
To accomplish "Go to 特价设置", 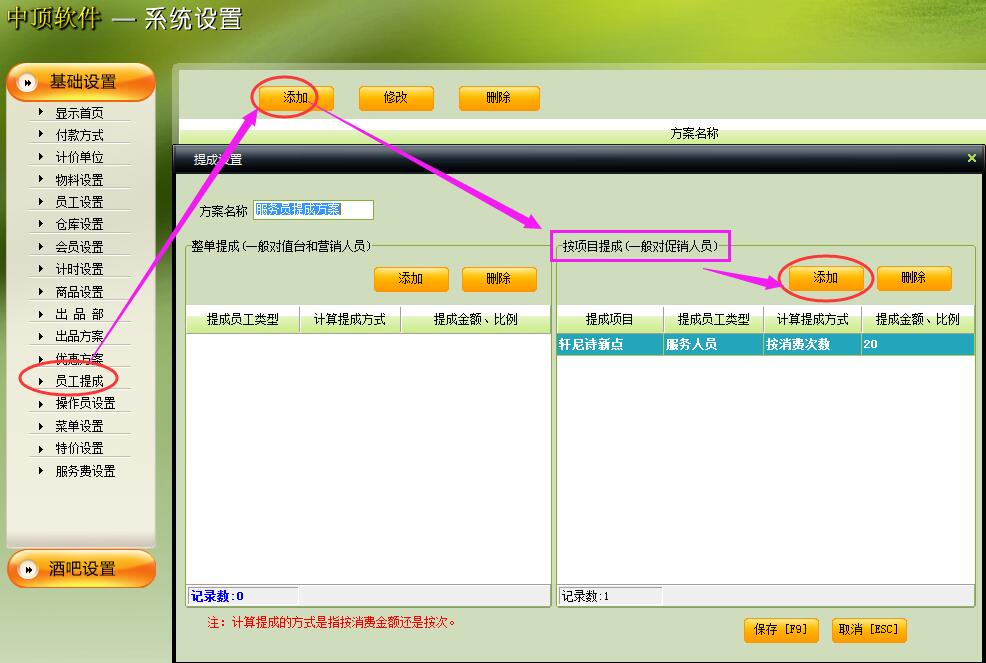I will click(x=79, y=448).
